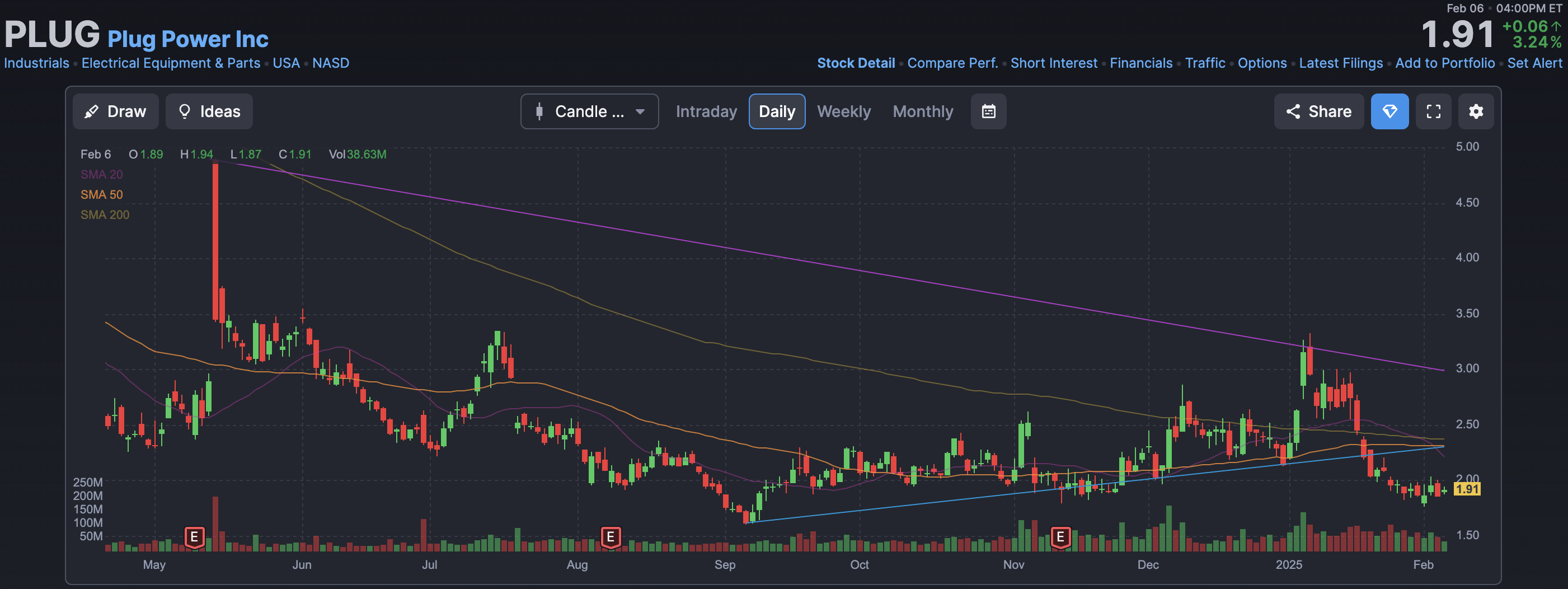Open the Latest Filings link

pos(1340,63)
